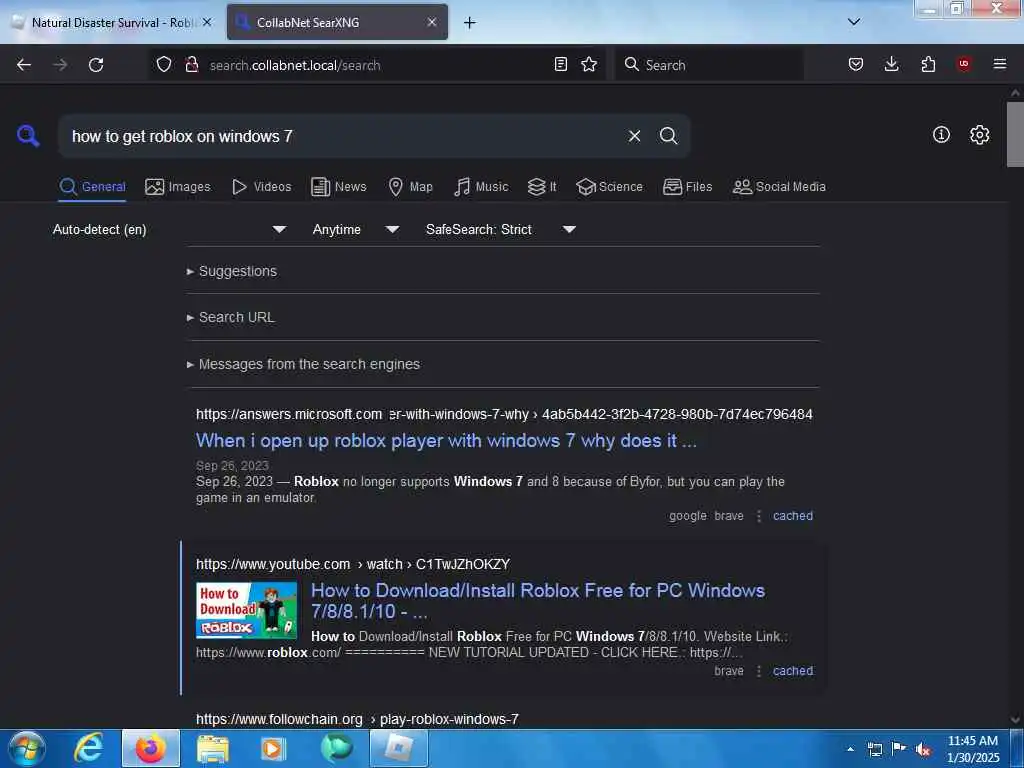Launch Internet Explorer from the taskbar

[88, 748]
